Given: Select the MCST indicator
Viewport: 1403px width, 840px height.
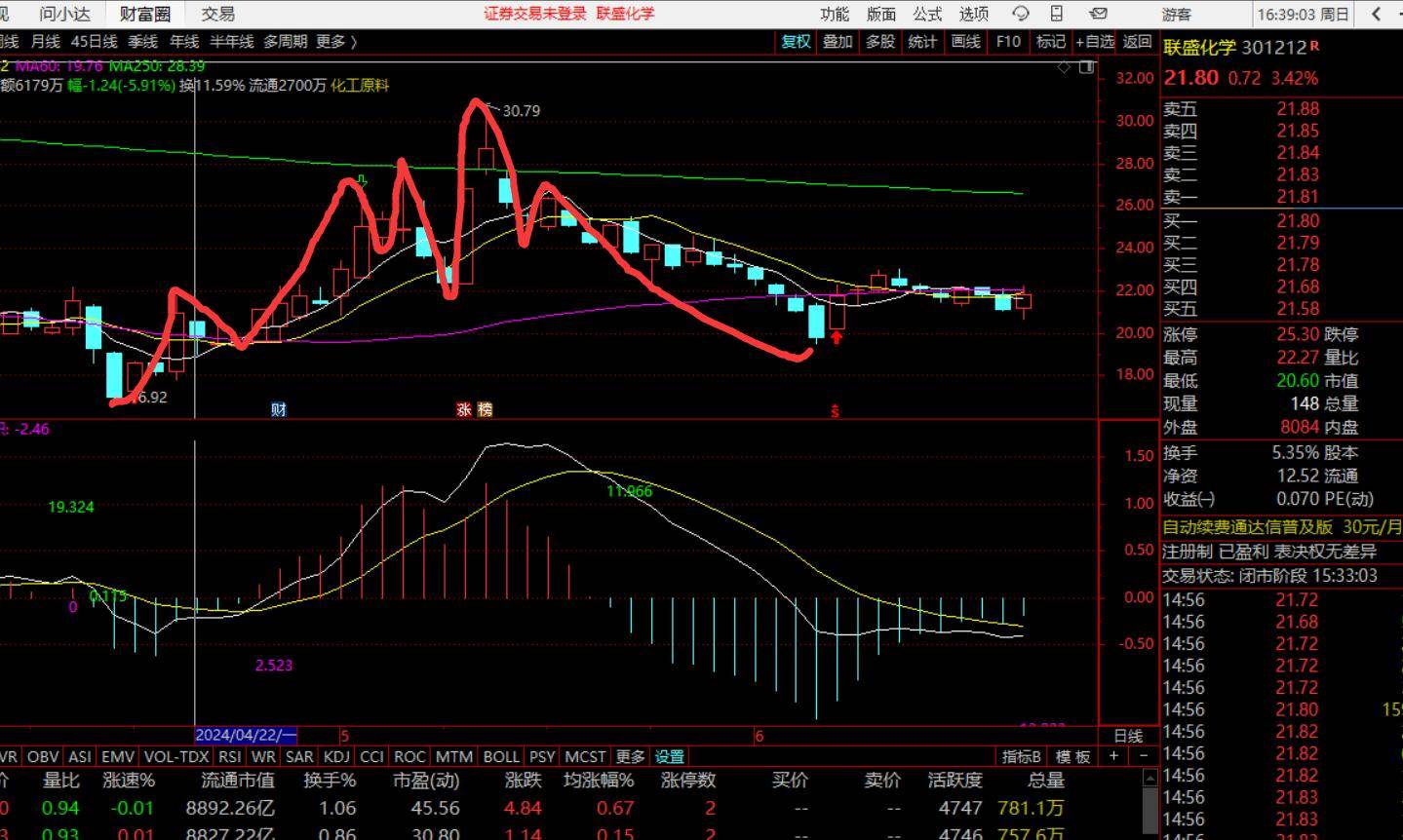Looking at the screenshot, I should click(x=585, y=756).
